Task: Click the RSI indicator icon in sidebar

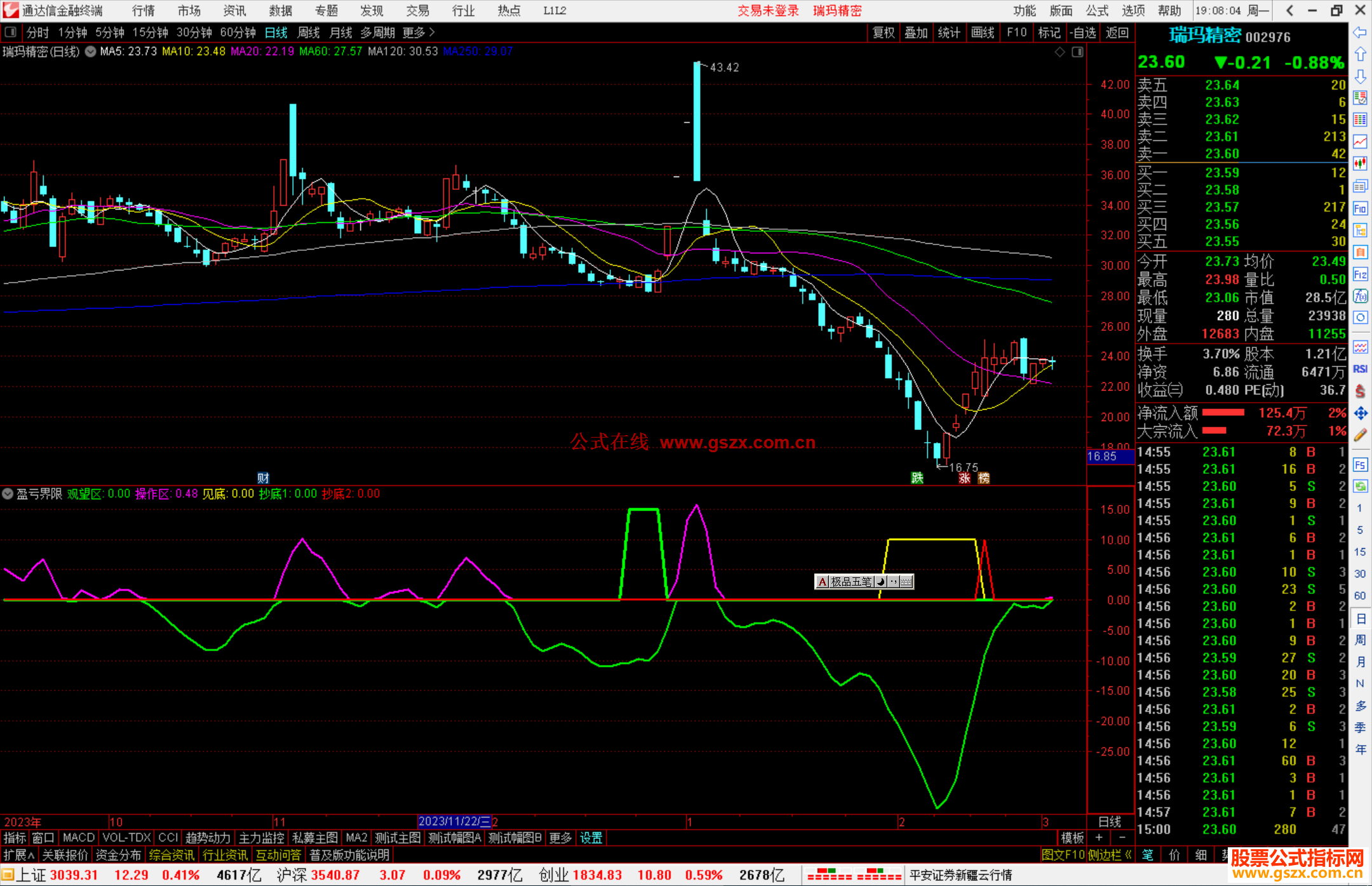Action: [1360, 369]
